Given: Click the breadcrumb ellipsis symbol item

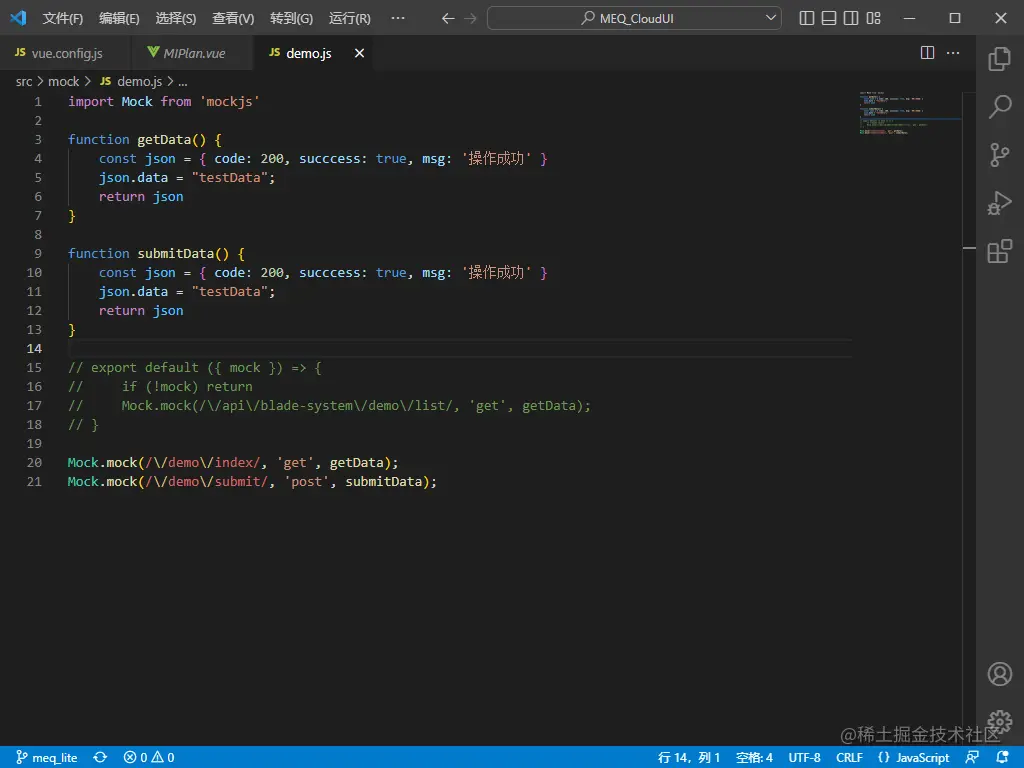Looking at the screenshot, I should (x=183, y=82).
